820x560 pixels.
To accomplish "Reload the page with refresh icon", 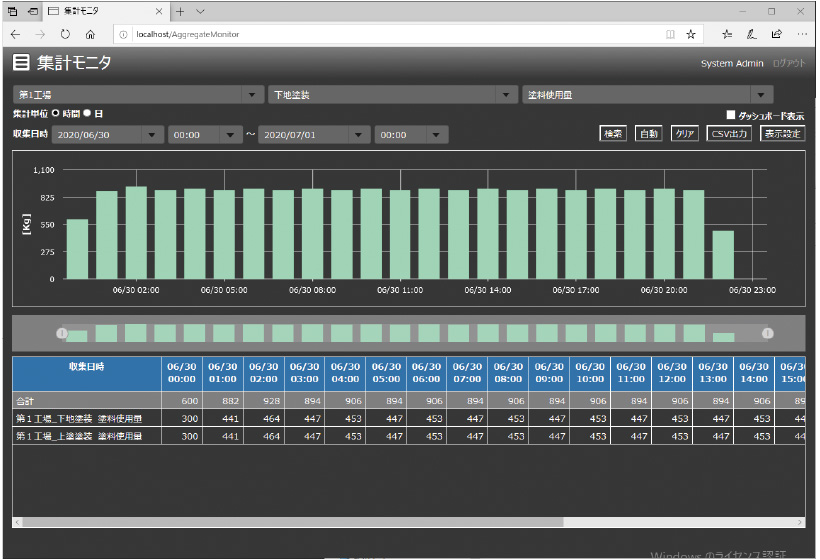I will [x=65, y=35].
